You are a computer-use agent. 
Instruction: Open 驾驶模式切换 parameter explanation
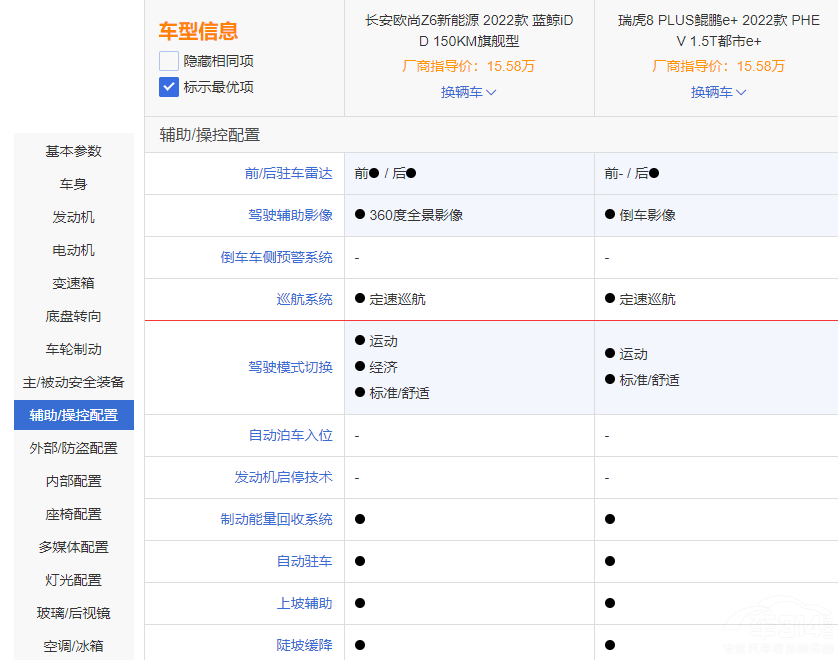click(x=290, y=367)
